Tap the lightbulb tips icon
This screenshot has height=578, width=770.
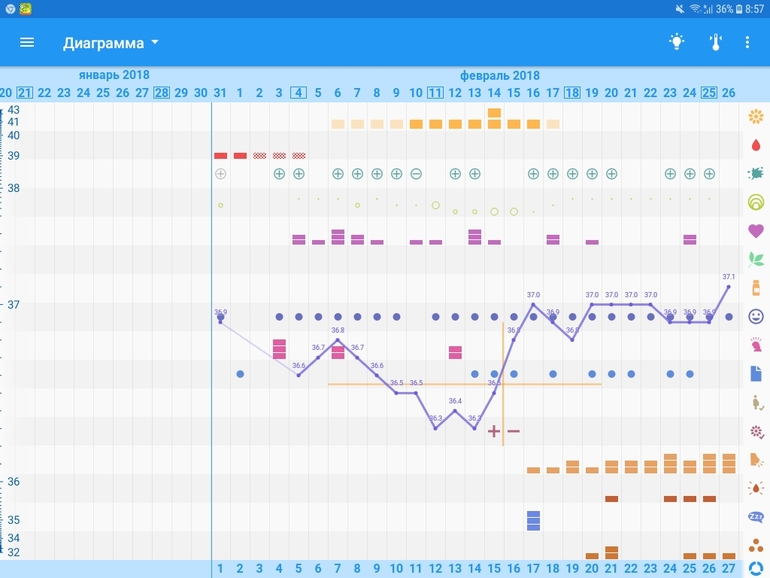tap(677, 42)
